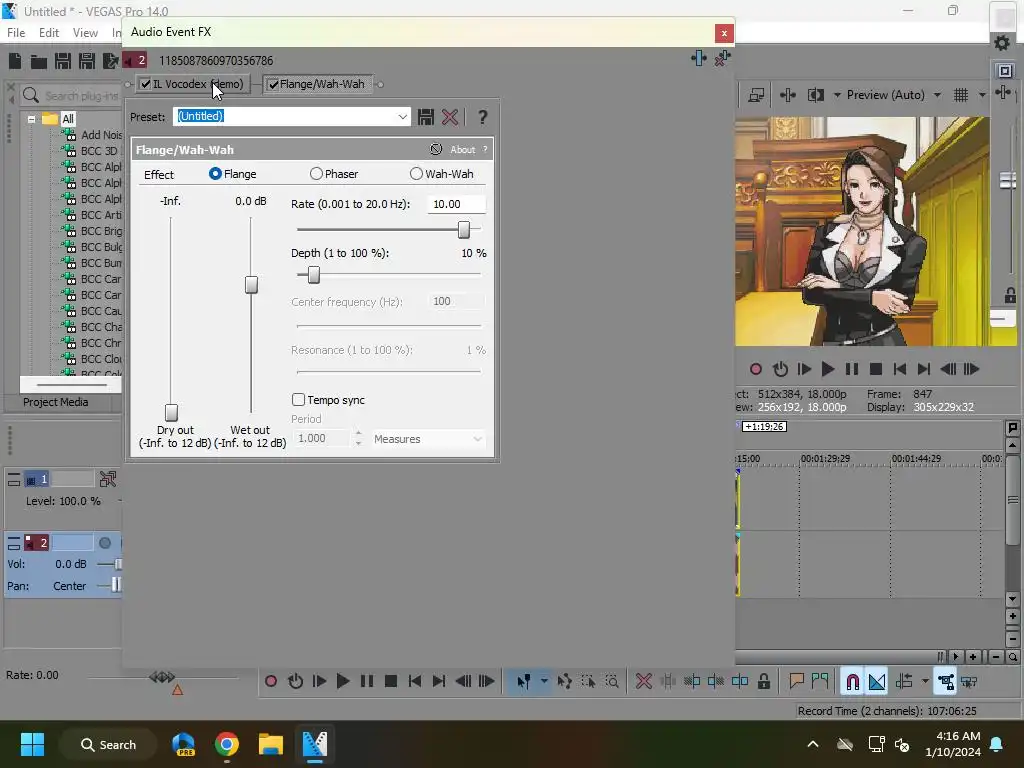Increase the Period value with up arrow

pyautogui.click(x=358, y=434)
